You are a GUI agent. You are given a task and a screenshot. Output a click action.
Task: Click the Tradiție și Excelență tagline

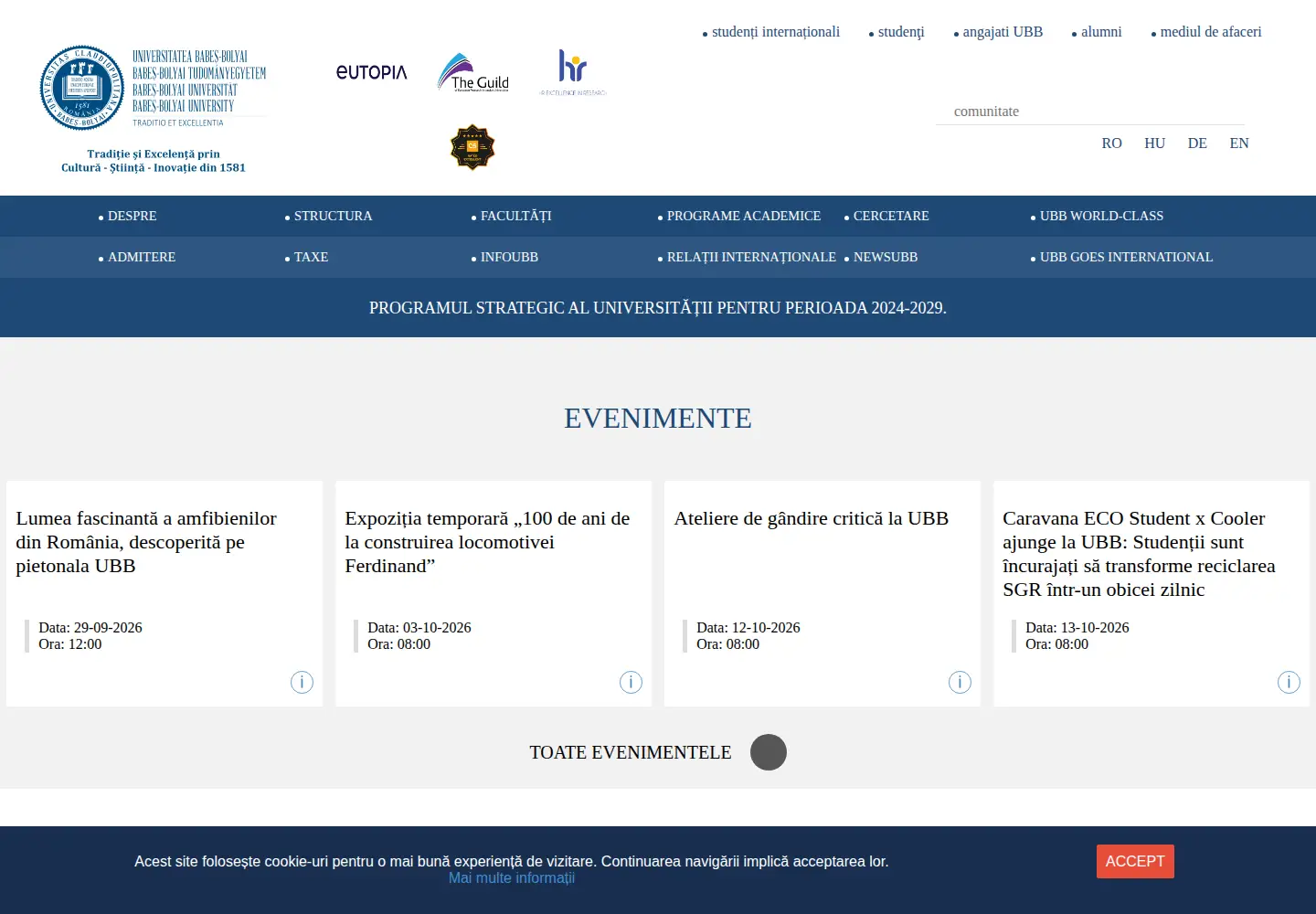tap(154, 161)
